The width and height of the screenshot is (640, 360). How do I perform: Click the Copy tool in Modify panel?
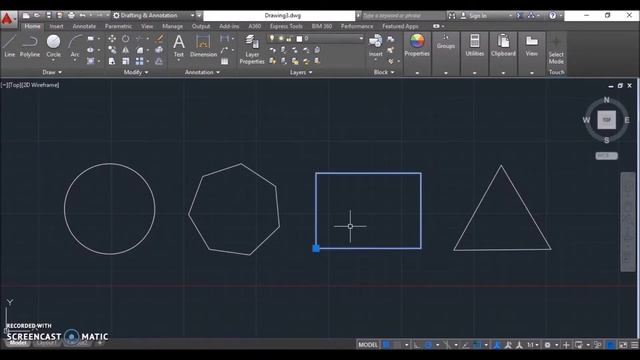click(112, 50)
